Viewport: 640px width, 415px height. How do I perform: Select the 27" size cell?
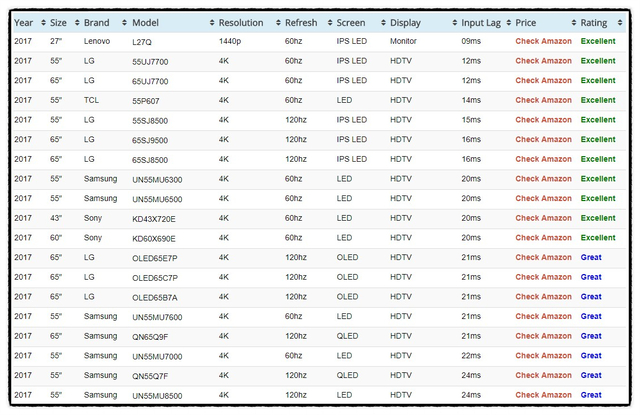pos(56,41)
